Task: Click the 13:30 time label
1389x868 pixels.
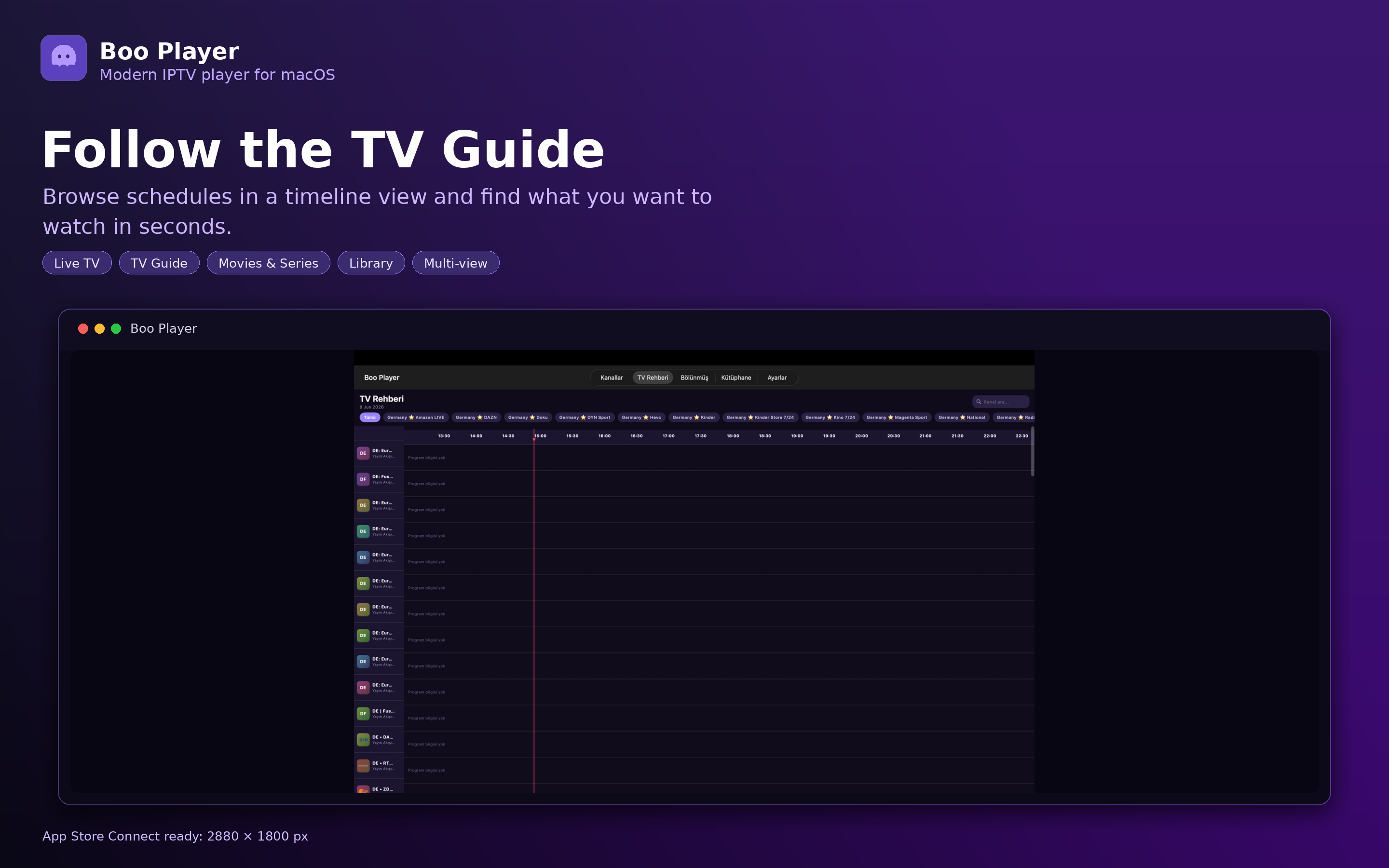Action: coord(444,436)
